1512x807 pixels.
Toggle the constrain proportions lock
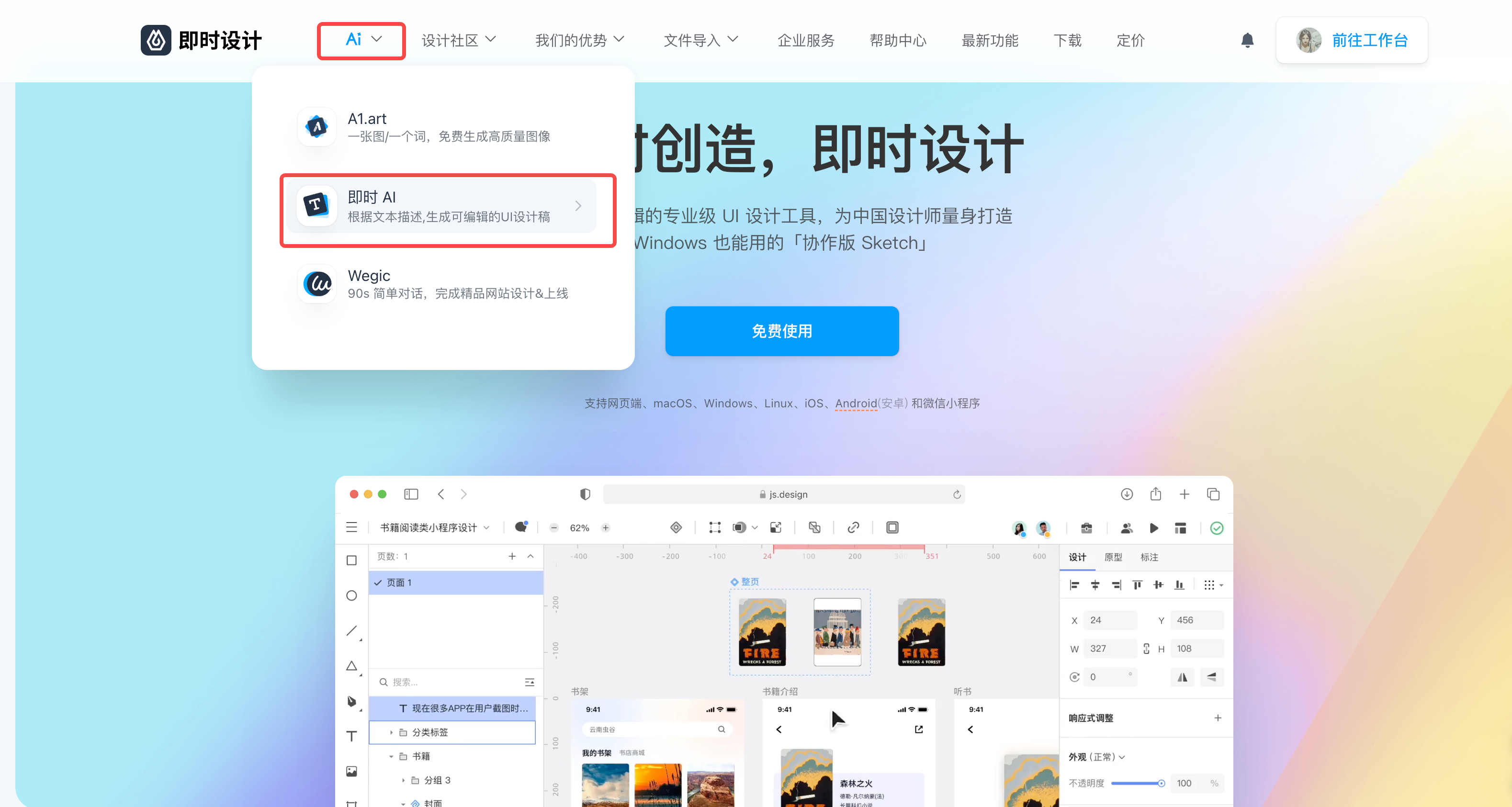click(x=1146, y=648)
